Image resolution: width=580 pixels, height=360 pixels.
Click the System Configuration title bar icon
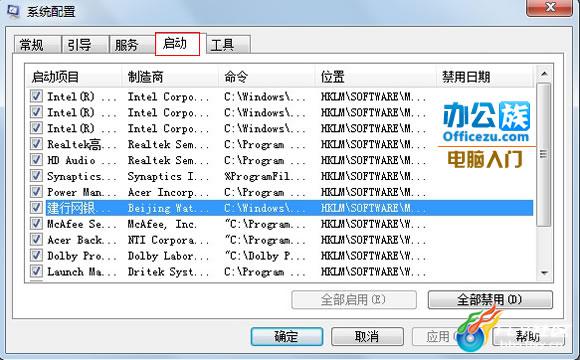pyautogui.click(x=13, y=10)
